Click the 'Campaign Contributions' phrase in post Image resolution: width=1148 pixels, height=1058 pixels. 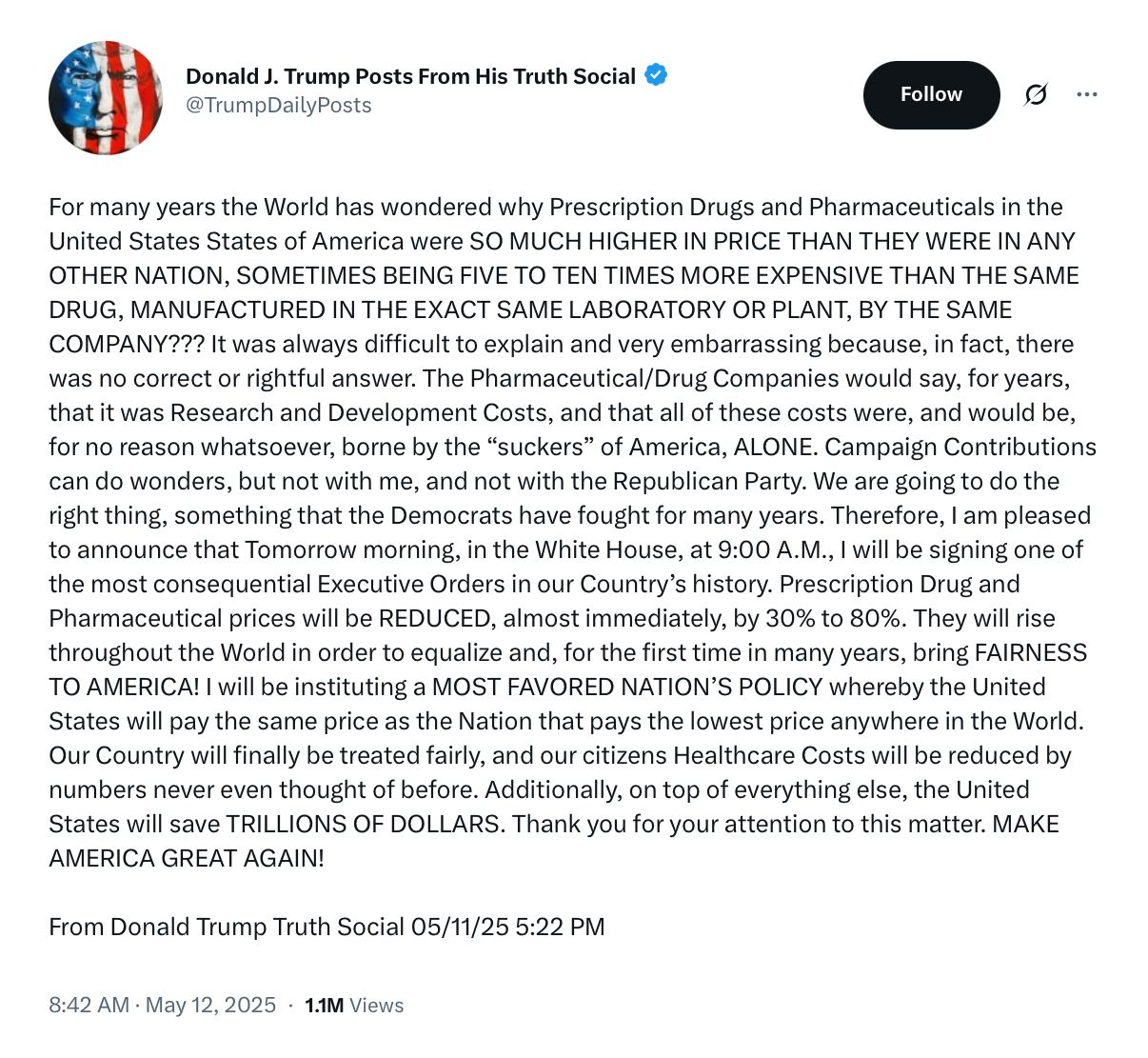tap(960, 447)
